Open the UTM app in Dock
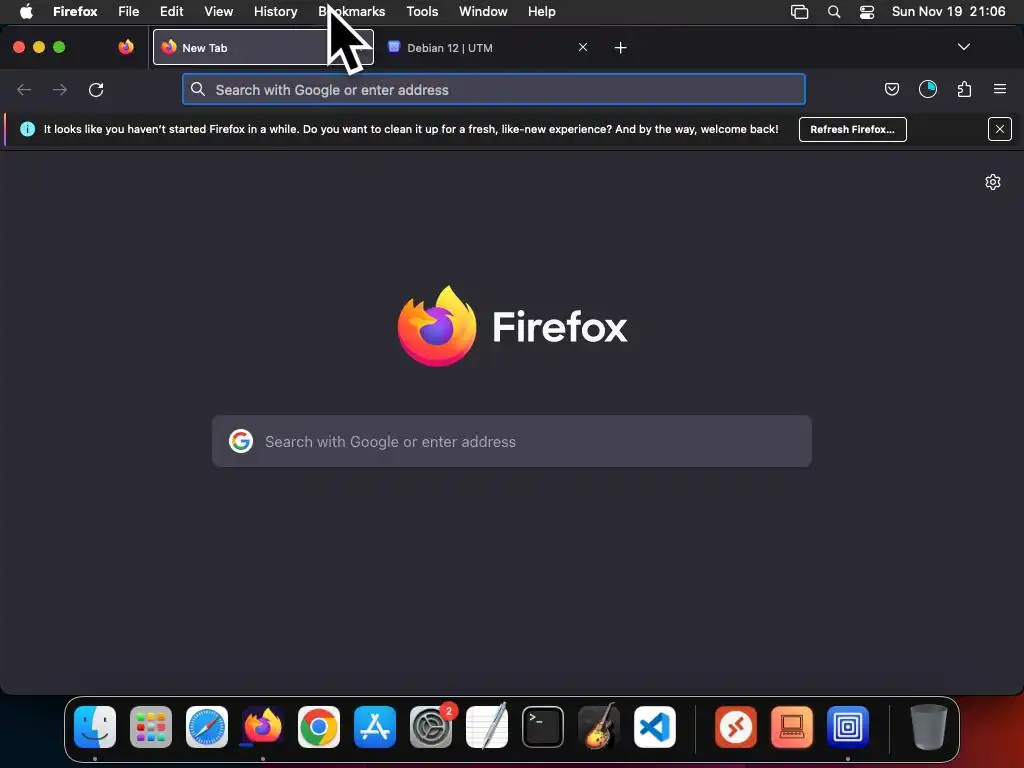Image resolution: width=1024 pixels, height=768 pixels. (848, 727)
